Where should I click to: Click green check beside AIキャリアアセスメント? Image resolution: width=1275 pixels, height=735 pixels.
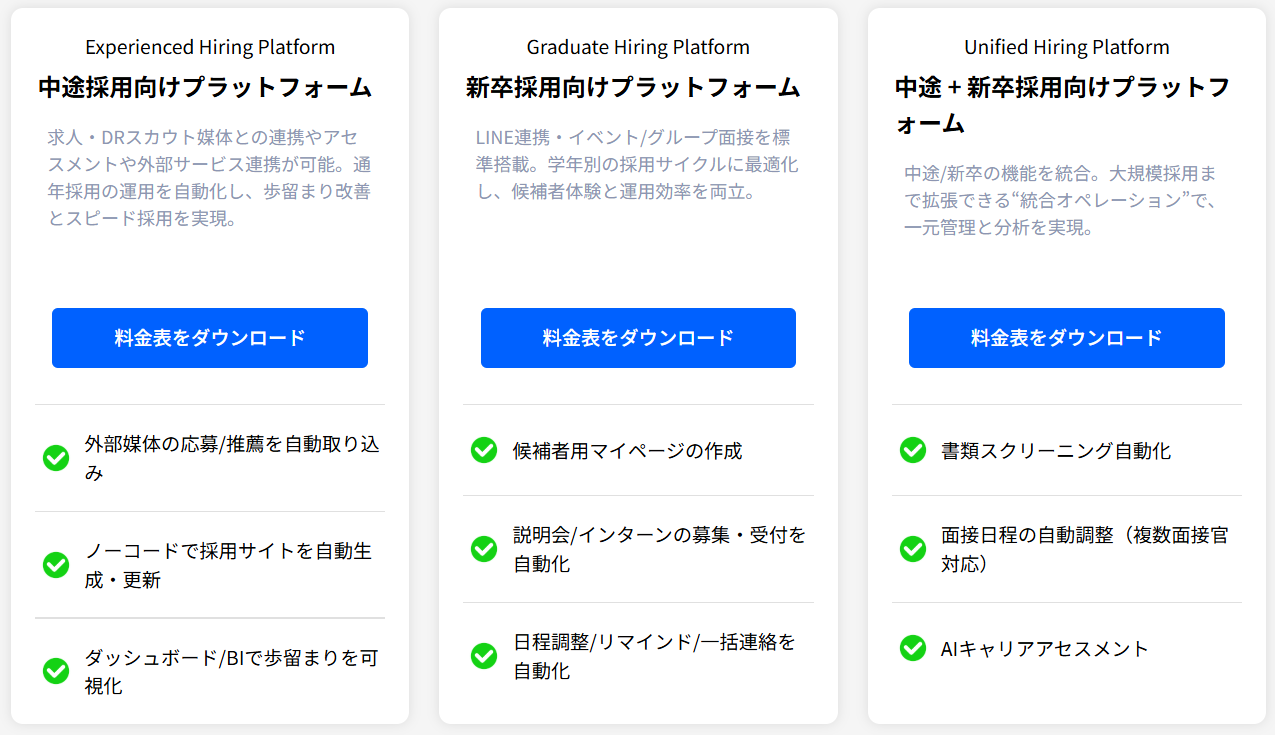[x=913, y=648]
